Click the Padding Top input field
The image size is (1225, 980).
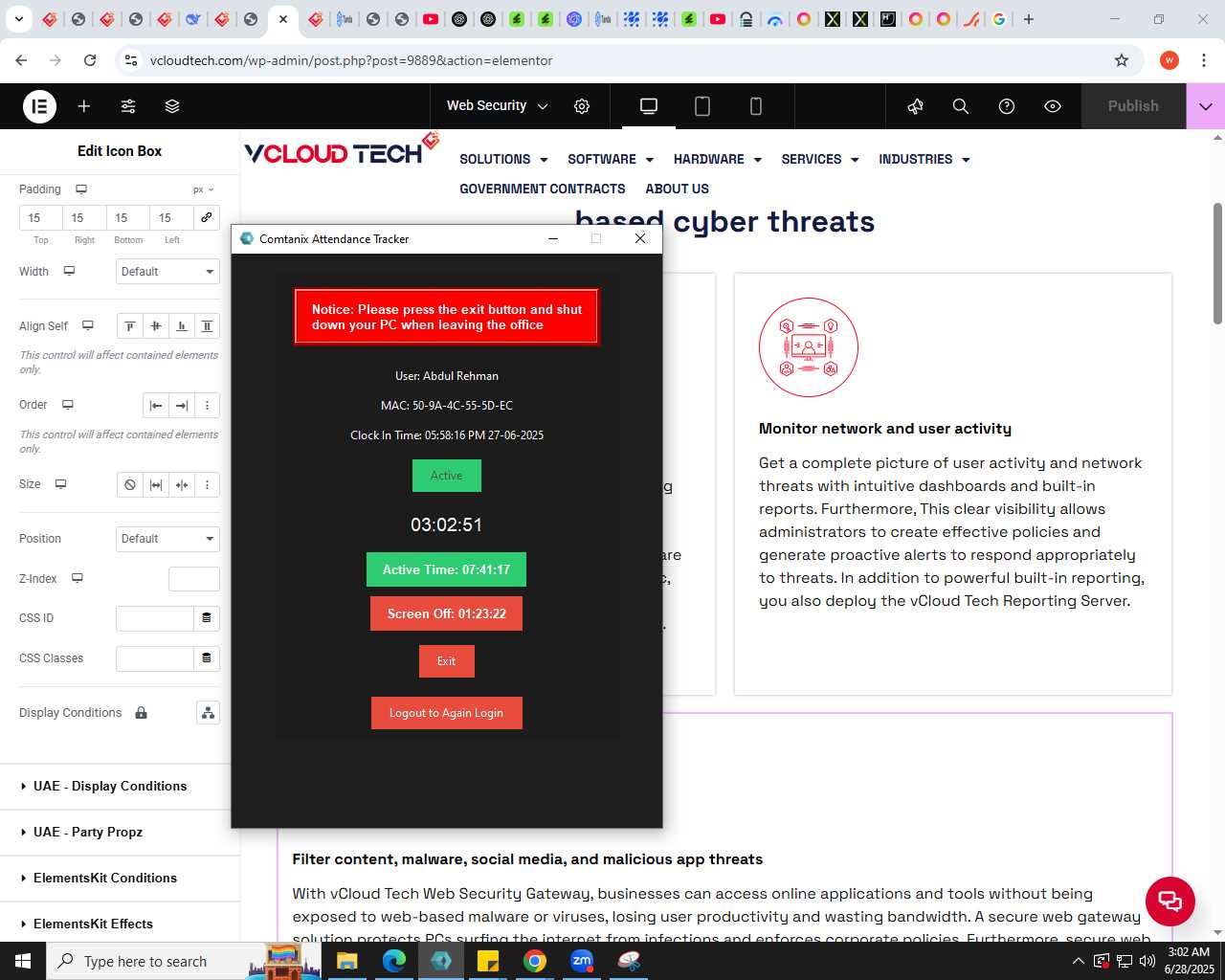pyautogui.click(x=41, y=218)
